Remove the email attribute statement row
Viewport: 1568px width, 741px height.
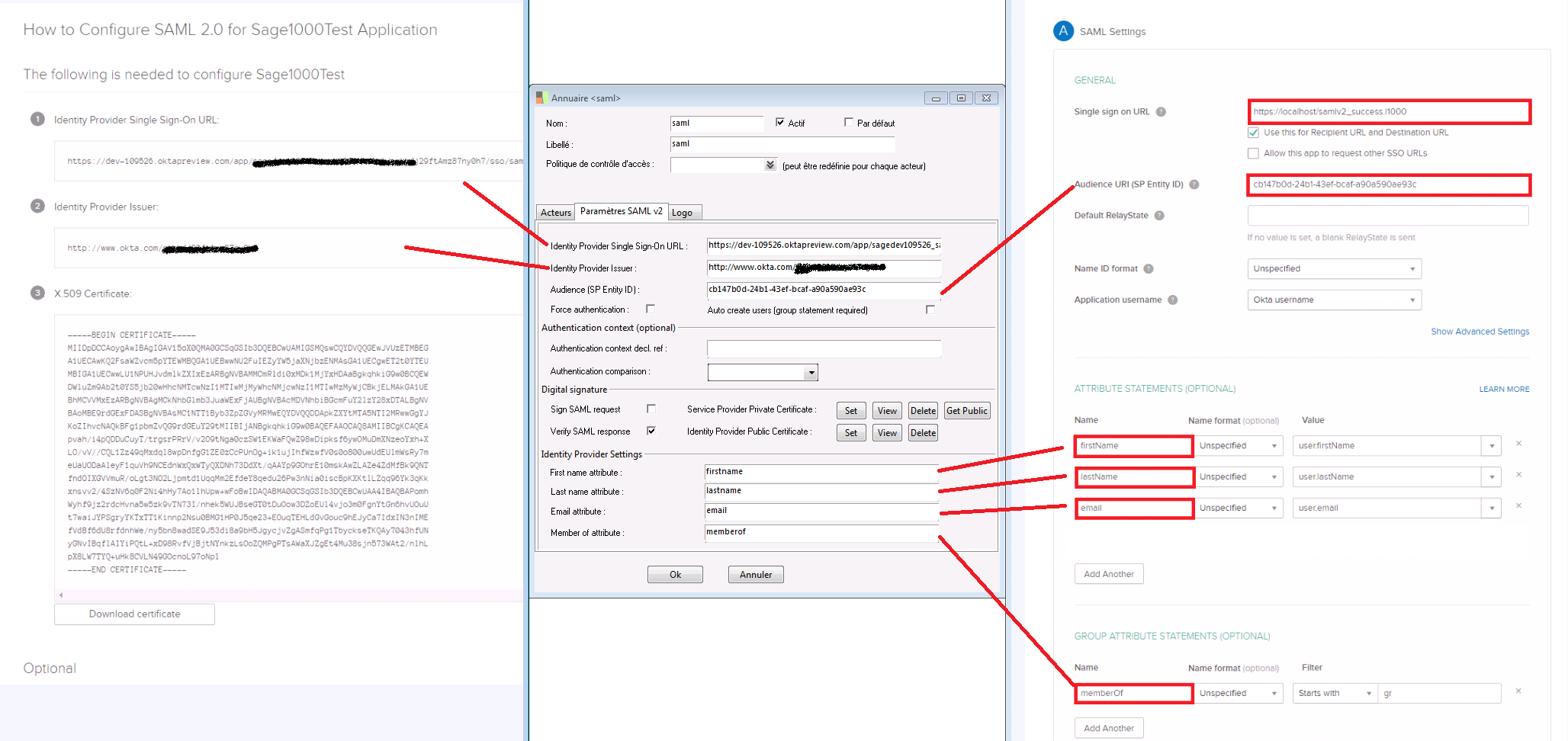[x=1518, y=506]
